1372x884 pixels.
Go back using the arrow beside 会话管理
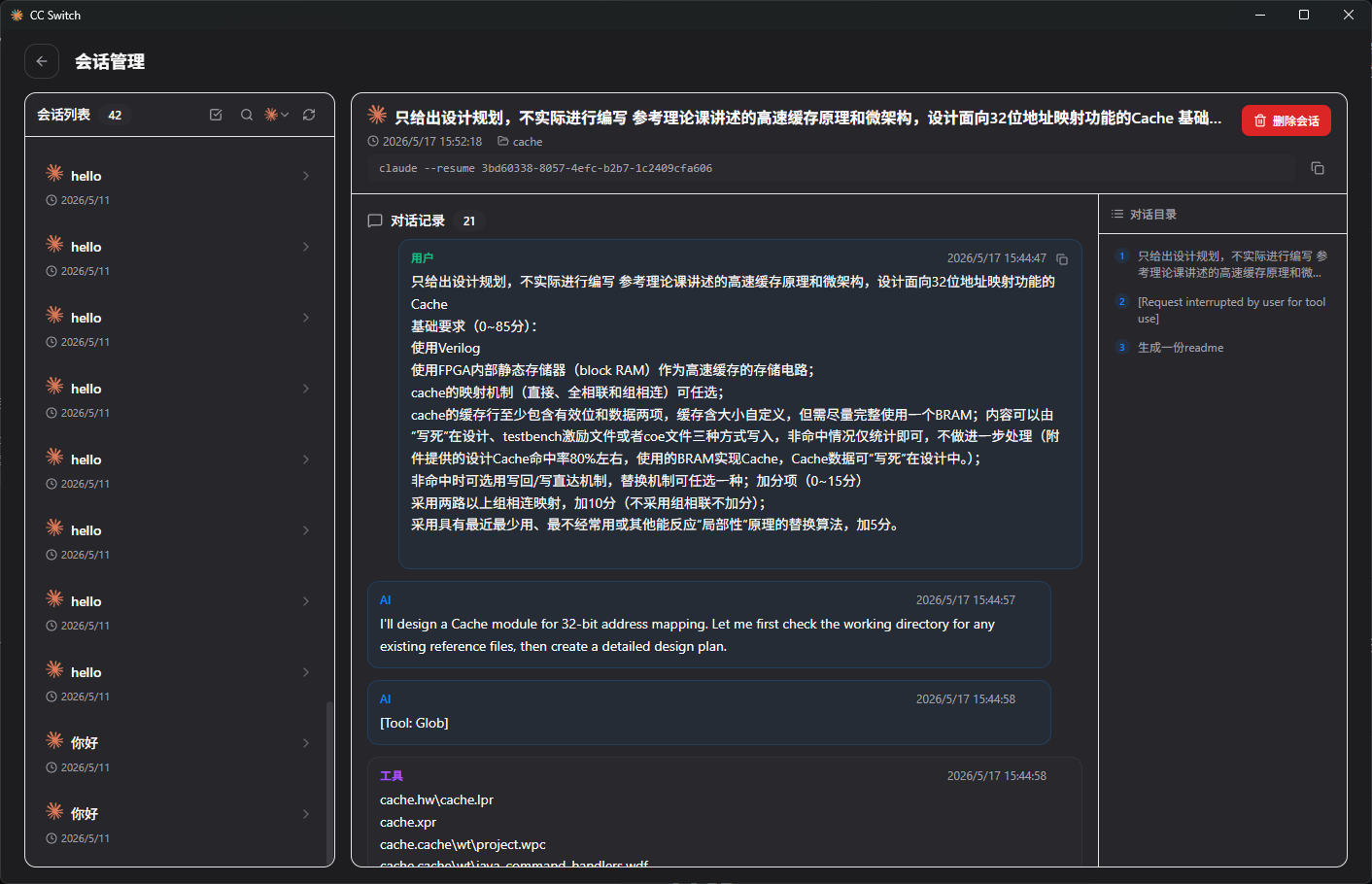(41, 61)
